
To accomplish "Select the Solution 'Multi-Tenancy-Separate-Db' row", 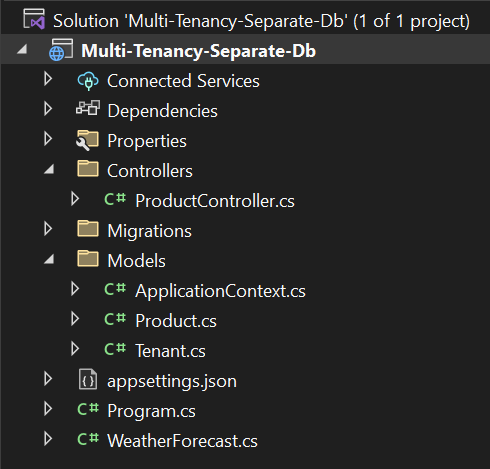I will pos(245,20).
